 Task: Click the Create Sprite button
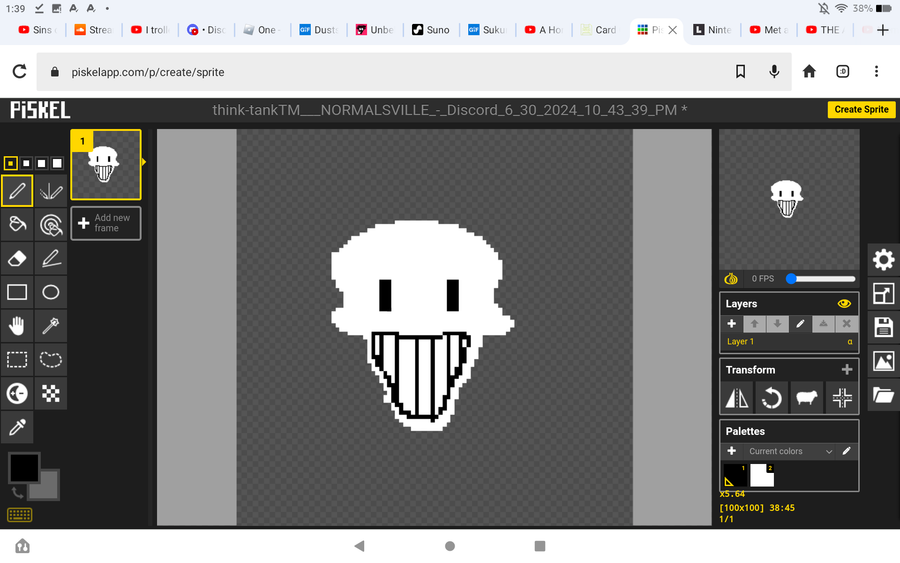pos(861,109)
